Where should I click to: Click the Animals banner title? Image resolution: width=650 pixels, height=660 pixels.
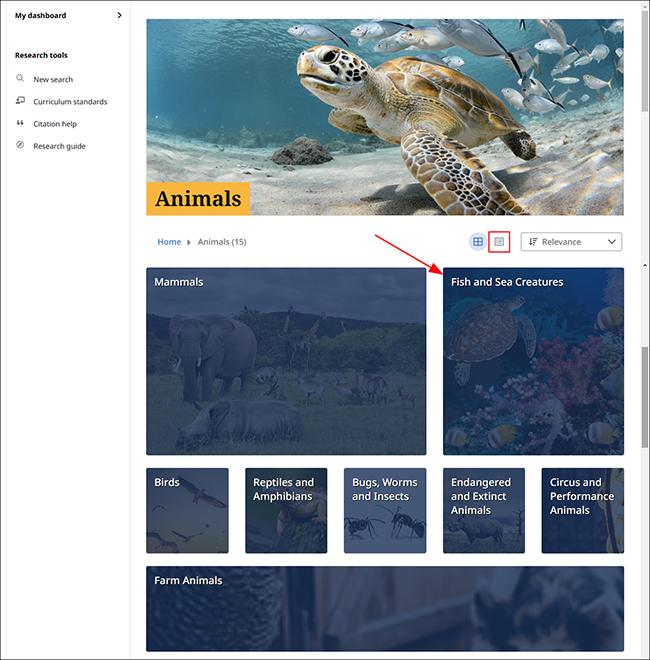coord(198,199)
